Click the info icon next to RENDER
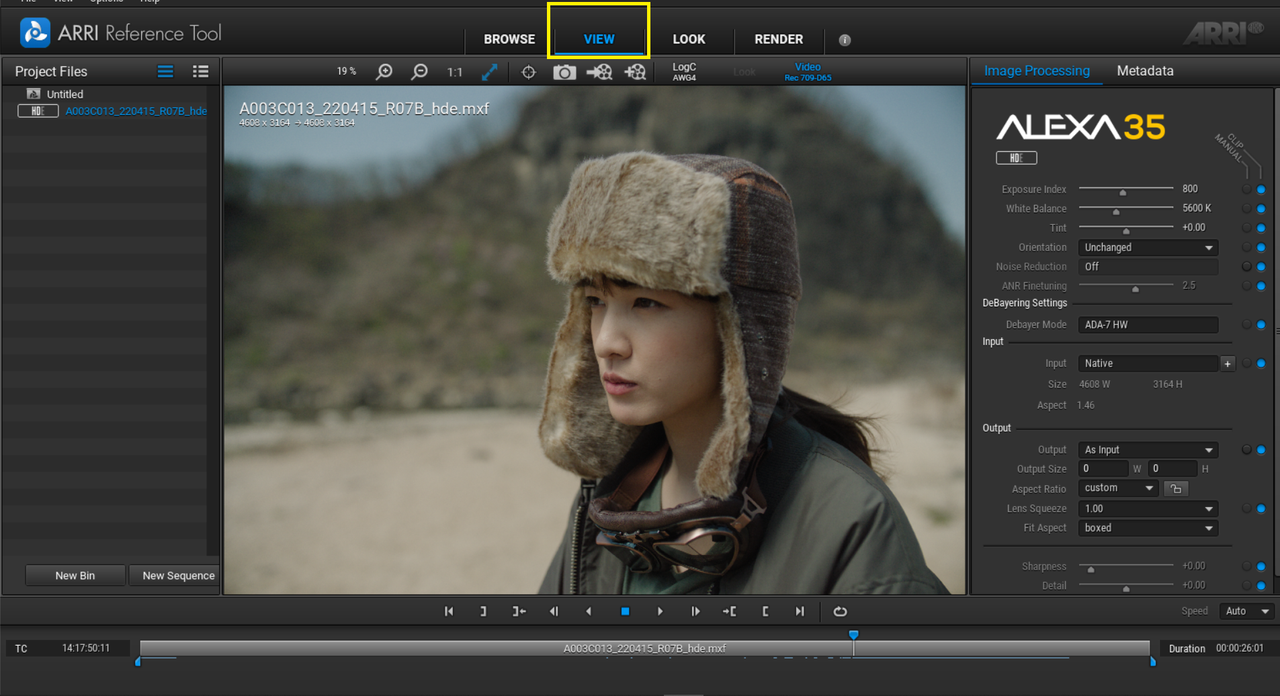 point(845,40)
